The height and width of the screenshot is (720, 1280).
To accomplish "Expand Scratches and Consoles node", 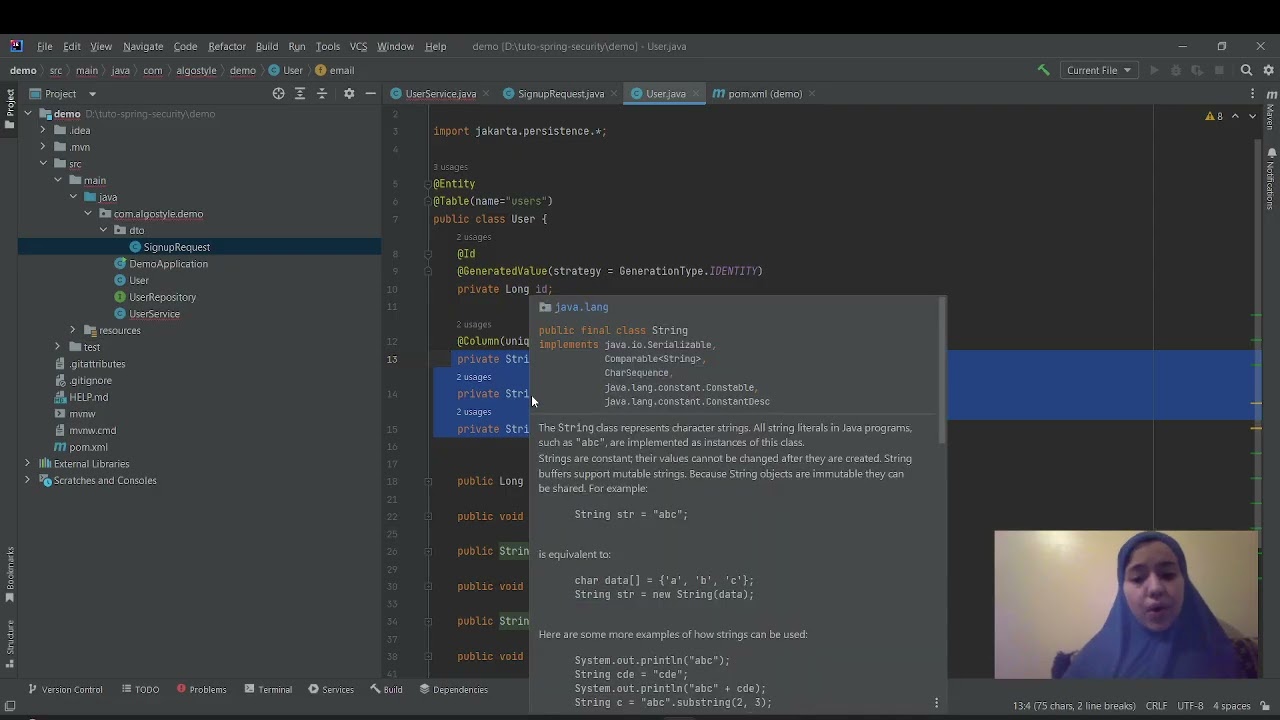I will (28, 480).
